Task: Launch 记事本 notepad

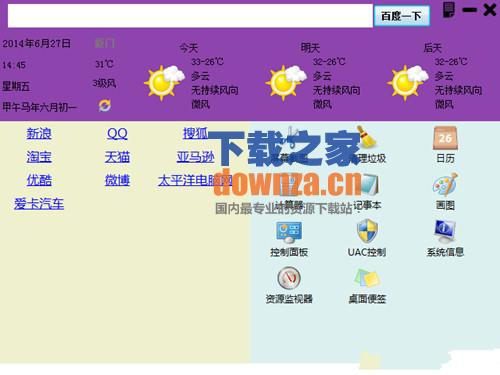Action: pos(368,184)
